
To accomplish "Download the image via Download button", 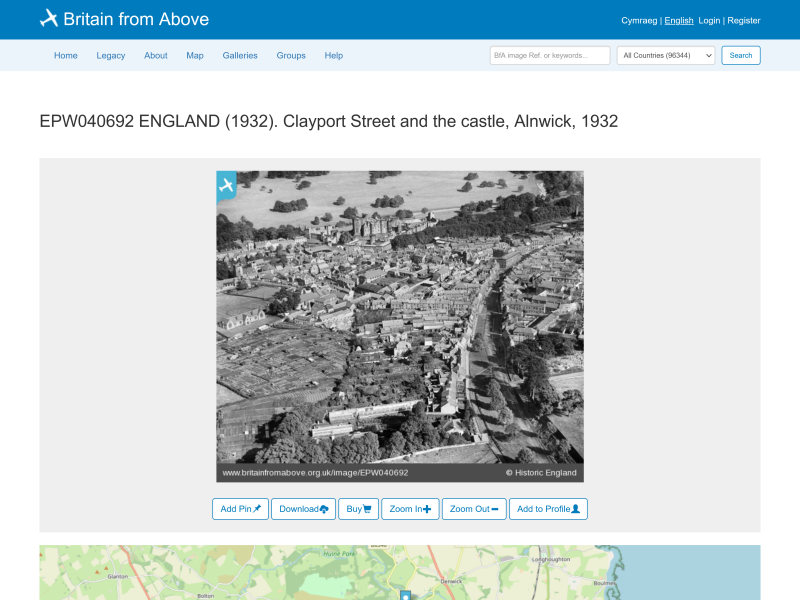I will tap(303, 509).
